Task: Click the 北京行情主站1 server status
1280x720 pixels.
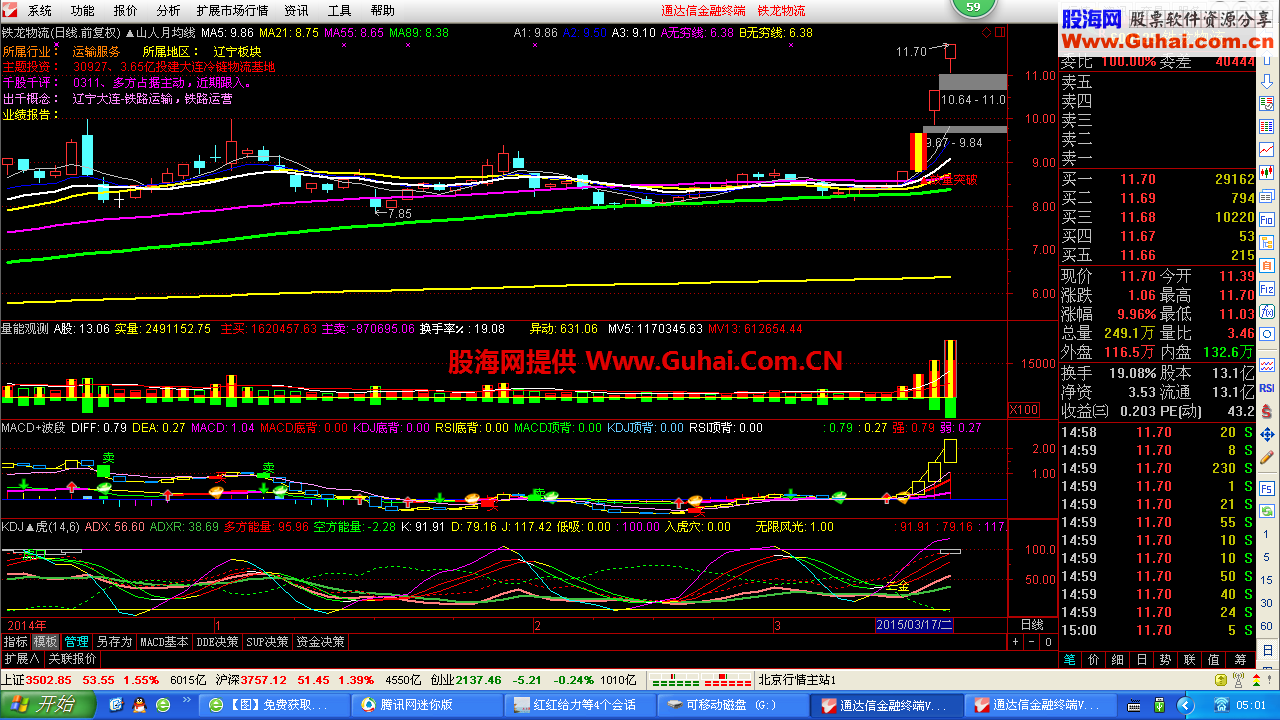Action: click(796, 680)
